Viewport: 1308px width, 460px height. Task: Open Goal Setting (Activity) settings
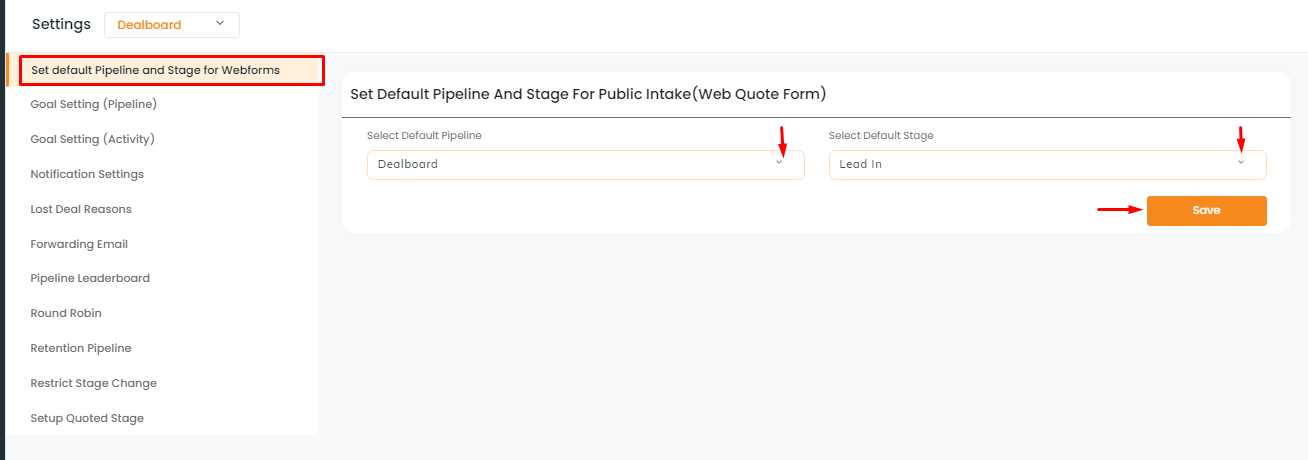point(93,139)
